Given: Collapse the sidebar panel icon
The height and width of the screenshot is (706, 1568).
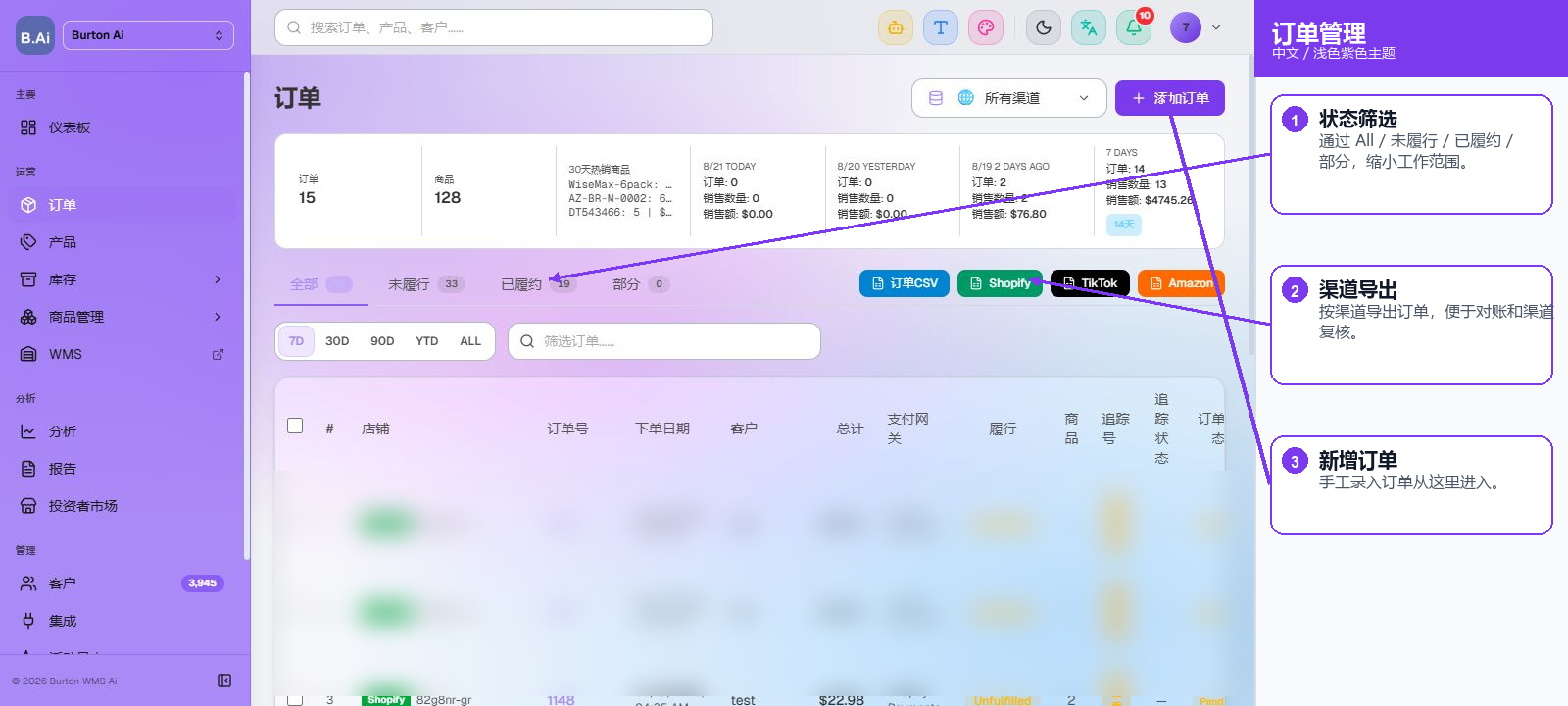Looking at the screenshot, I should [224, 681].
